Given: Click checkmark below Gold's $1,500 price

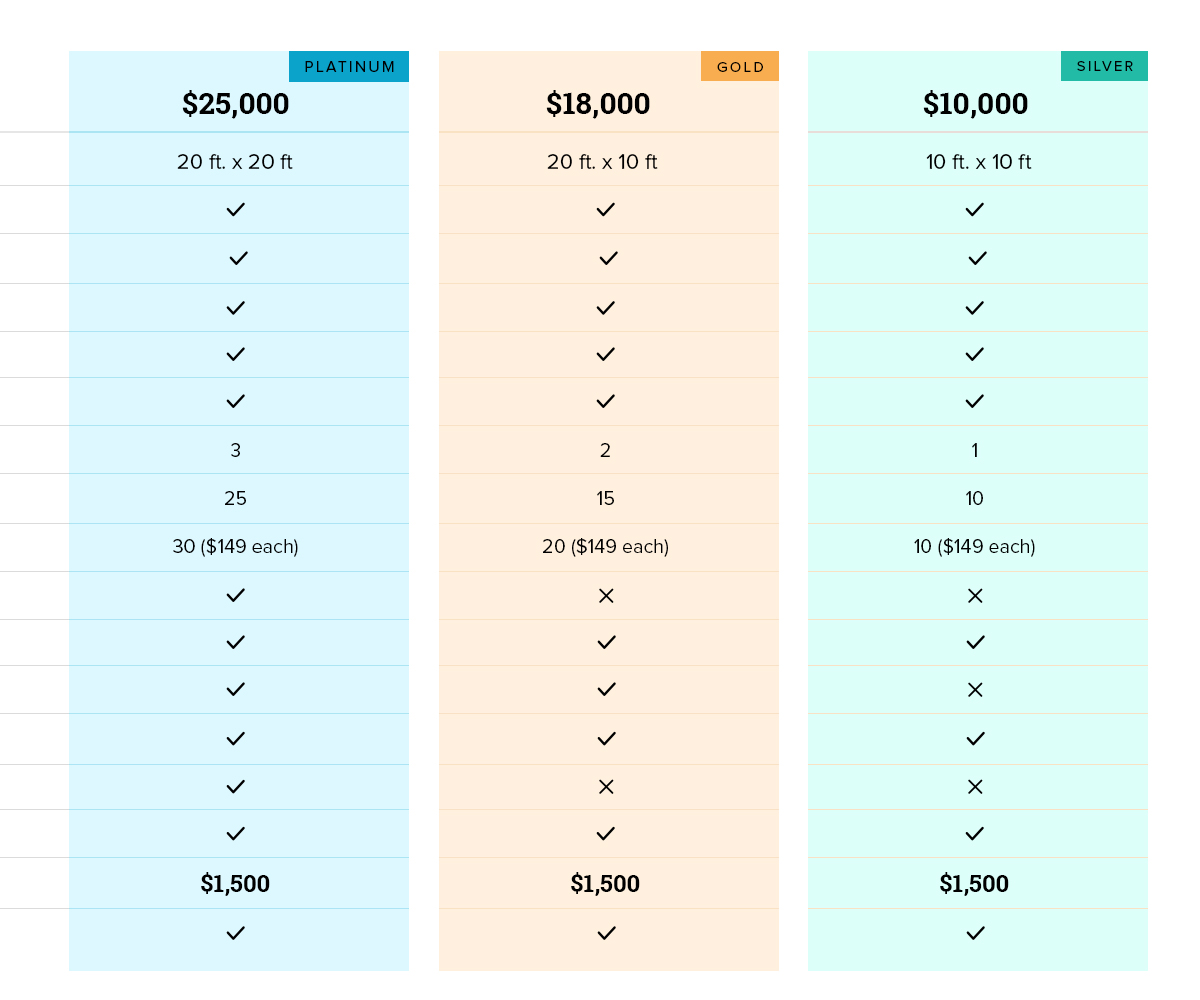Looking at the screenshot, I should pos(605,933).
